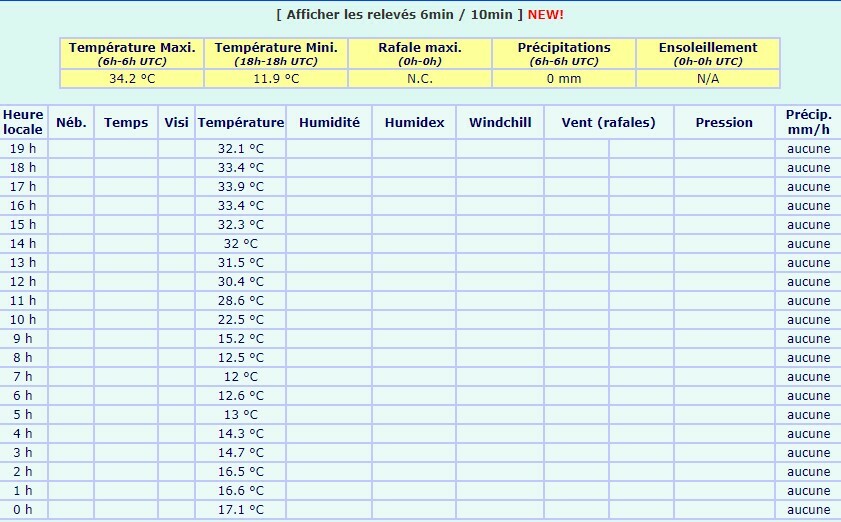This screenshot has width=841, height=522.
Task: Click the 33.9 °C temperature at 17 h
Action: pyautogui.click(x=241, y=186)
